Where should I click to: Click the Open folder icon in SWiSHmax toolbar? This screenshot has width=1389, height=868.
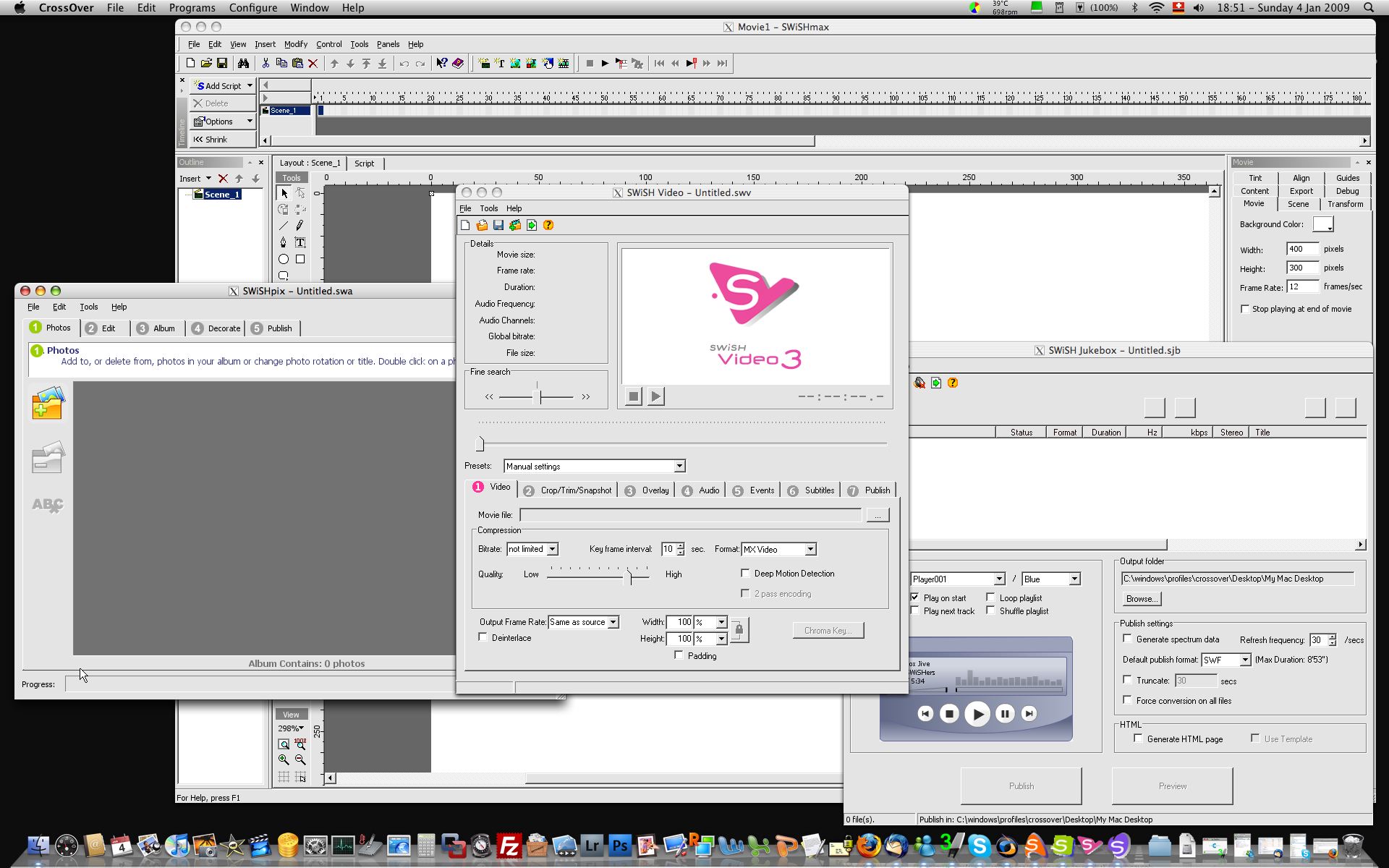point(206,64)
